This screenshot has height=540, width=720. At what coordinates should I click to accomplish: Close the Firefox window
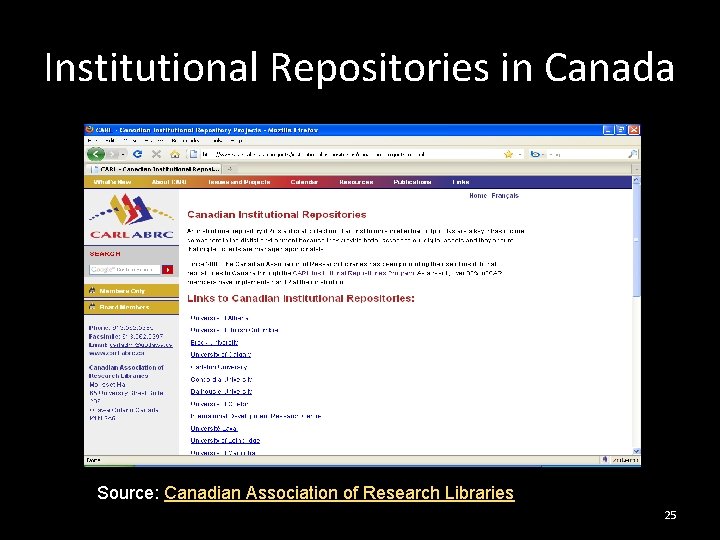click(x=634, y=130)
